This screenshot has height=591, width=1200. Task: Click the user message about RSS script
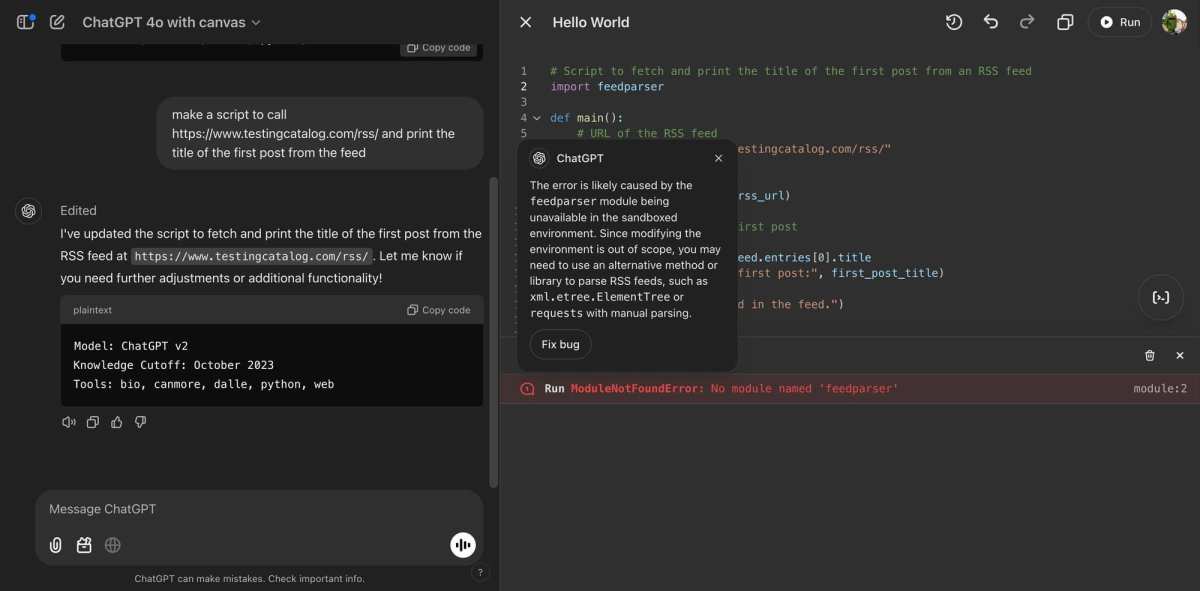pyautogui.click(x=319, y=133)
